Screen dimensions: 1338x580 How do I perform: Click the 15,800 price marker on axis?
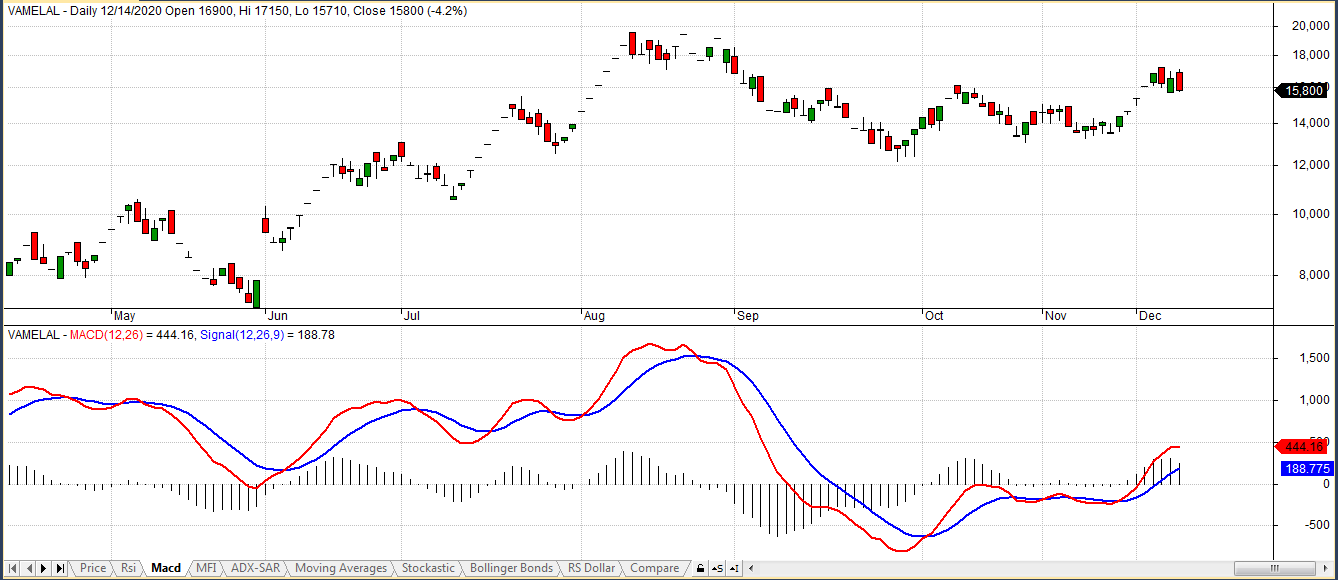[1304, 90]
